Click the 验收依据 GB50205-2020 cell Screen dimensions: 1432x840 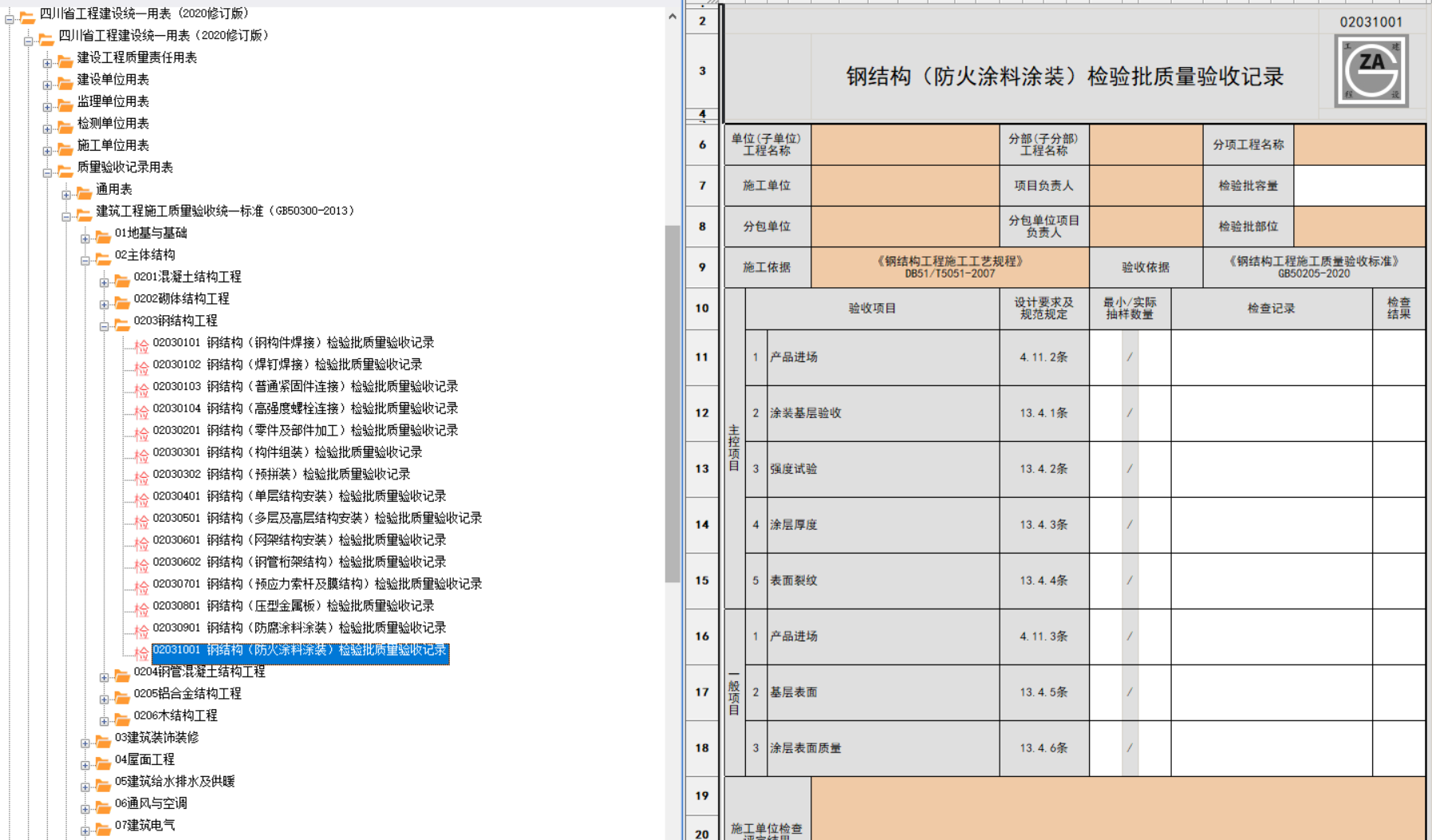click(x=1314, y=267)
